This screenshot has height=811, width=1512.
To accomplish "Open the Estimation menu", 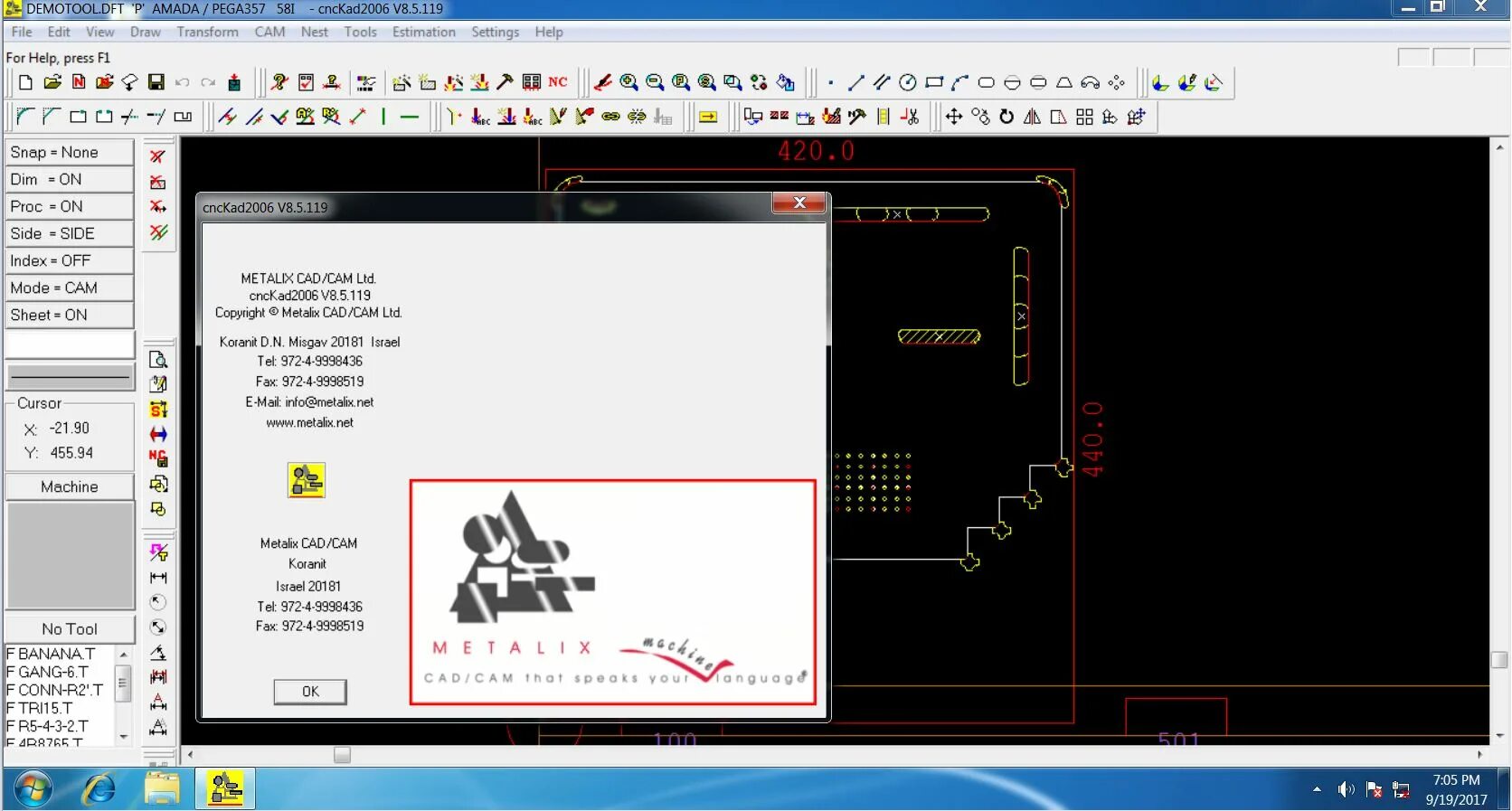I will [x=424, y=32].
